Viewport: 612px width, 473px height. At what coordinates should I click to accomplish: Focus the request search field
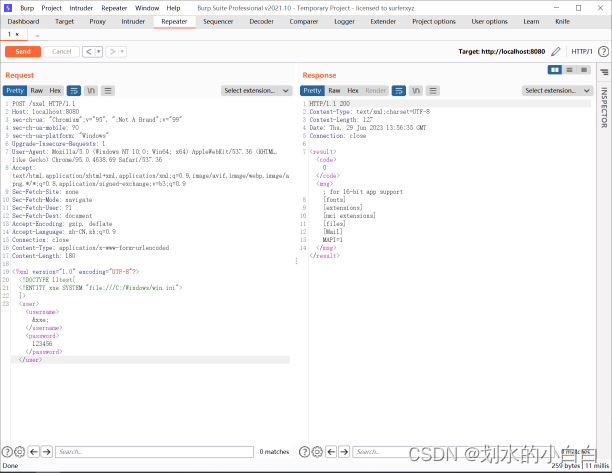[155, 452]
